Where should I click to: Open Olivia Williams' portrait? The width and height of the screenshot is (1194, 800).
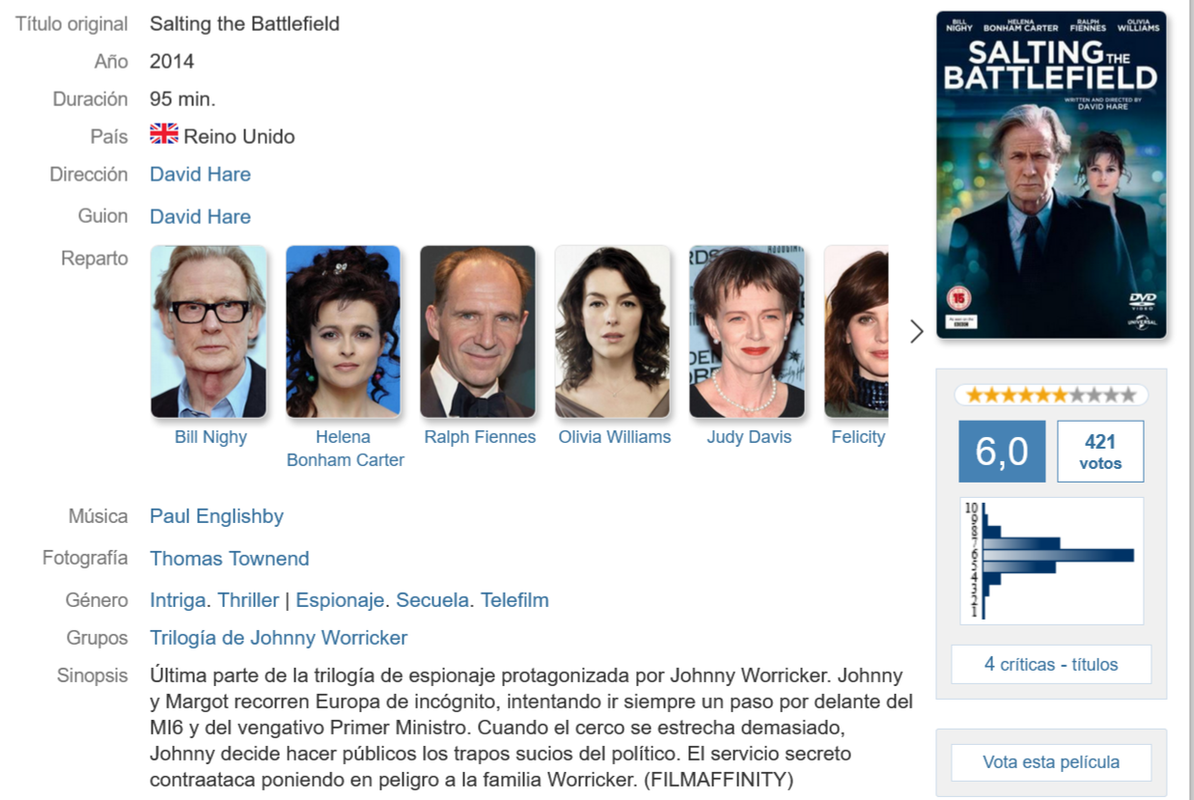point(613,331)
